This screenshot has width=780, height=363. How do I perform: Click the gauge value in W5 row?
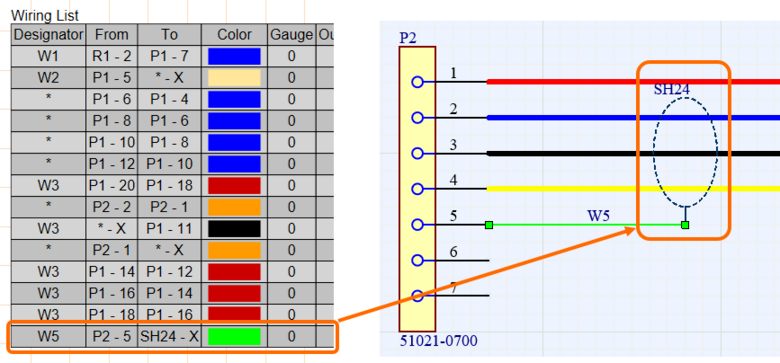click(x=292, y=337)
